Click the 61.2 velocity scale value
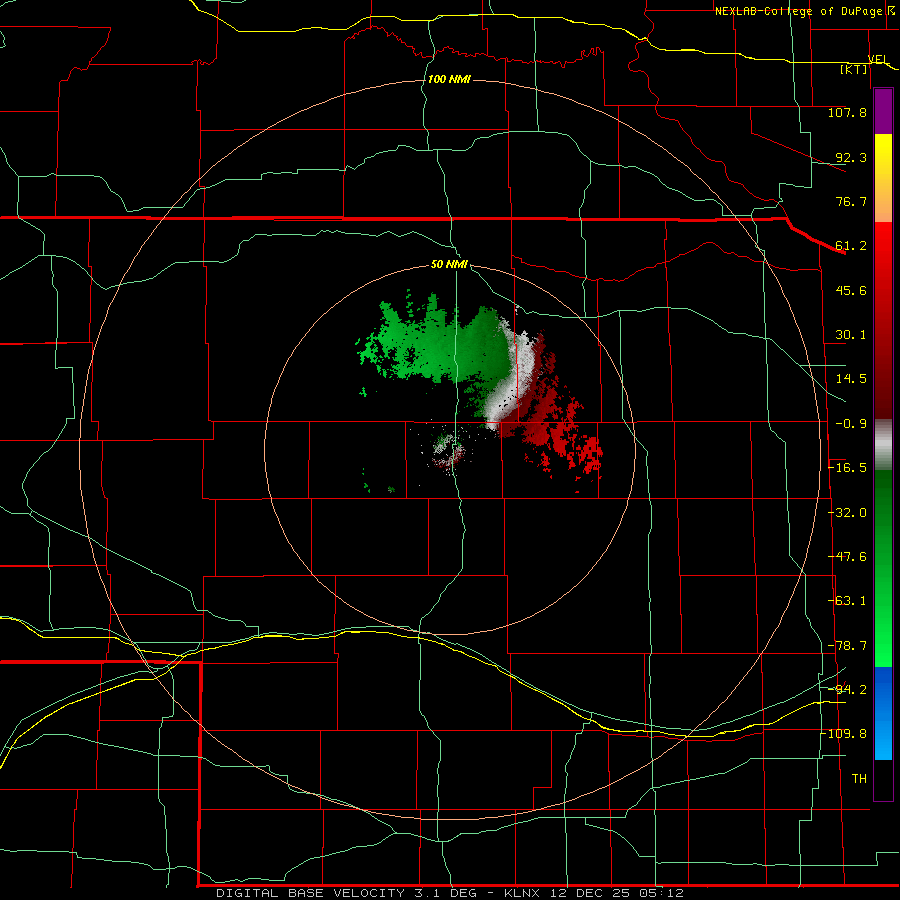900x900 pixels. pyautogui.click(x=851, y=246)
